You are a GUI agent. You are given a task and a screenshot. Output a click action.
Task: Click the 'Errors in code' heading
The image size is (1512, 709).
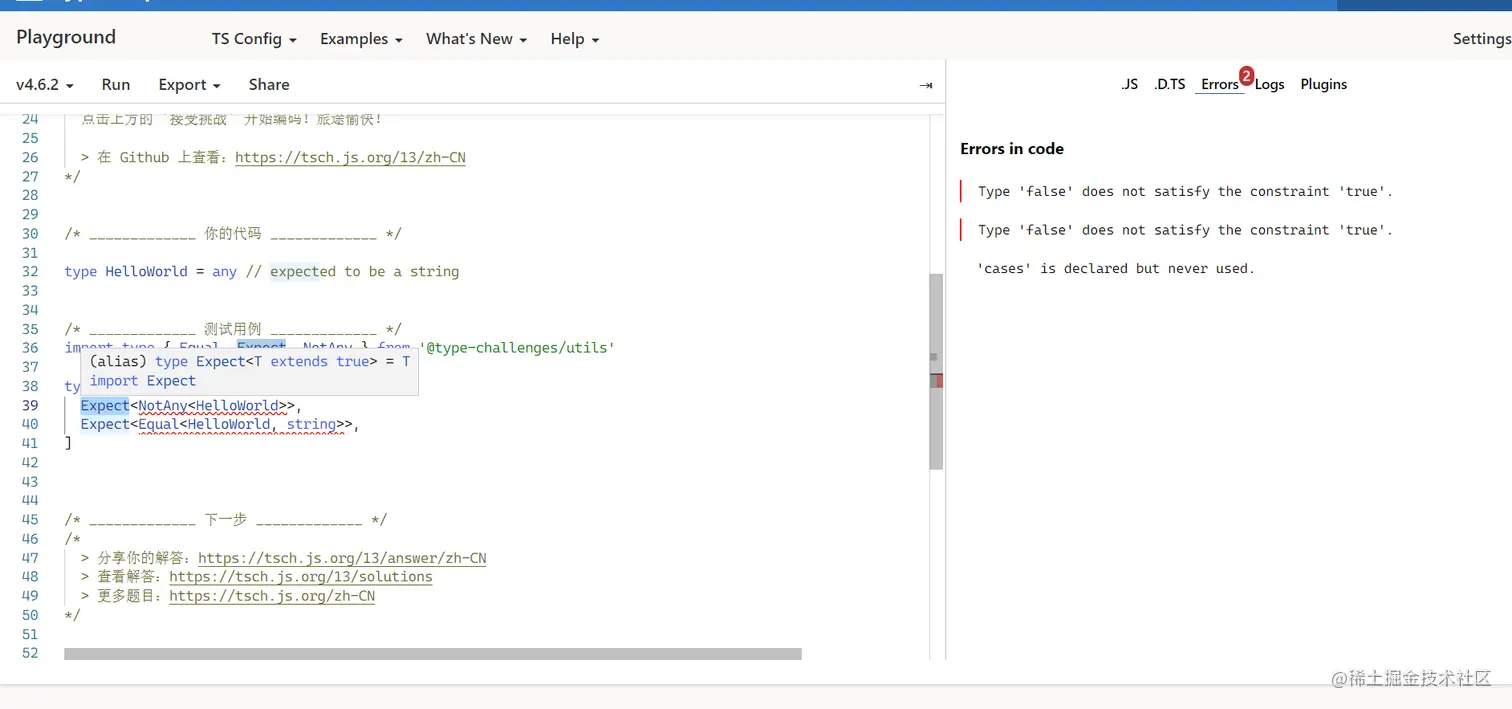[x=1012, y=149]
